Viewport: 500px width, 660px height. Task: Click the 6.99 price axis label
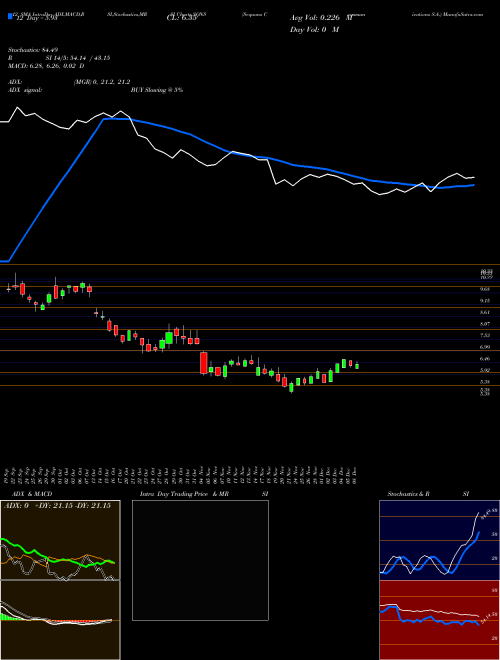485,347
